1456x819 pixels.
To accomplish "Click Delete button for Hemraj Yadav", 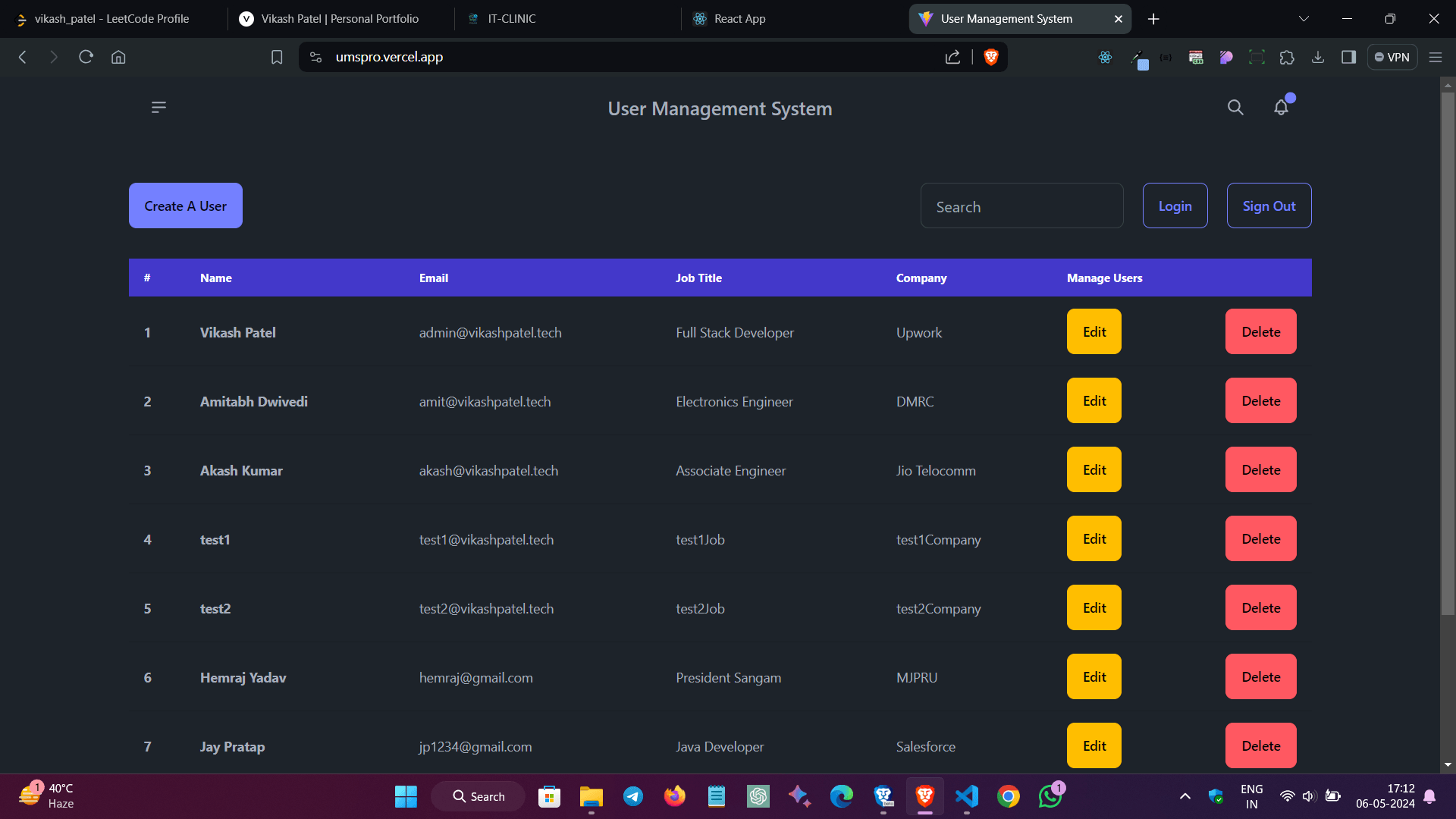I will [x=1261, y=677].
